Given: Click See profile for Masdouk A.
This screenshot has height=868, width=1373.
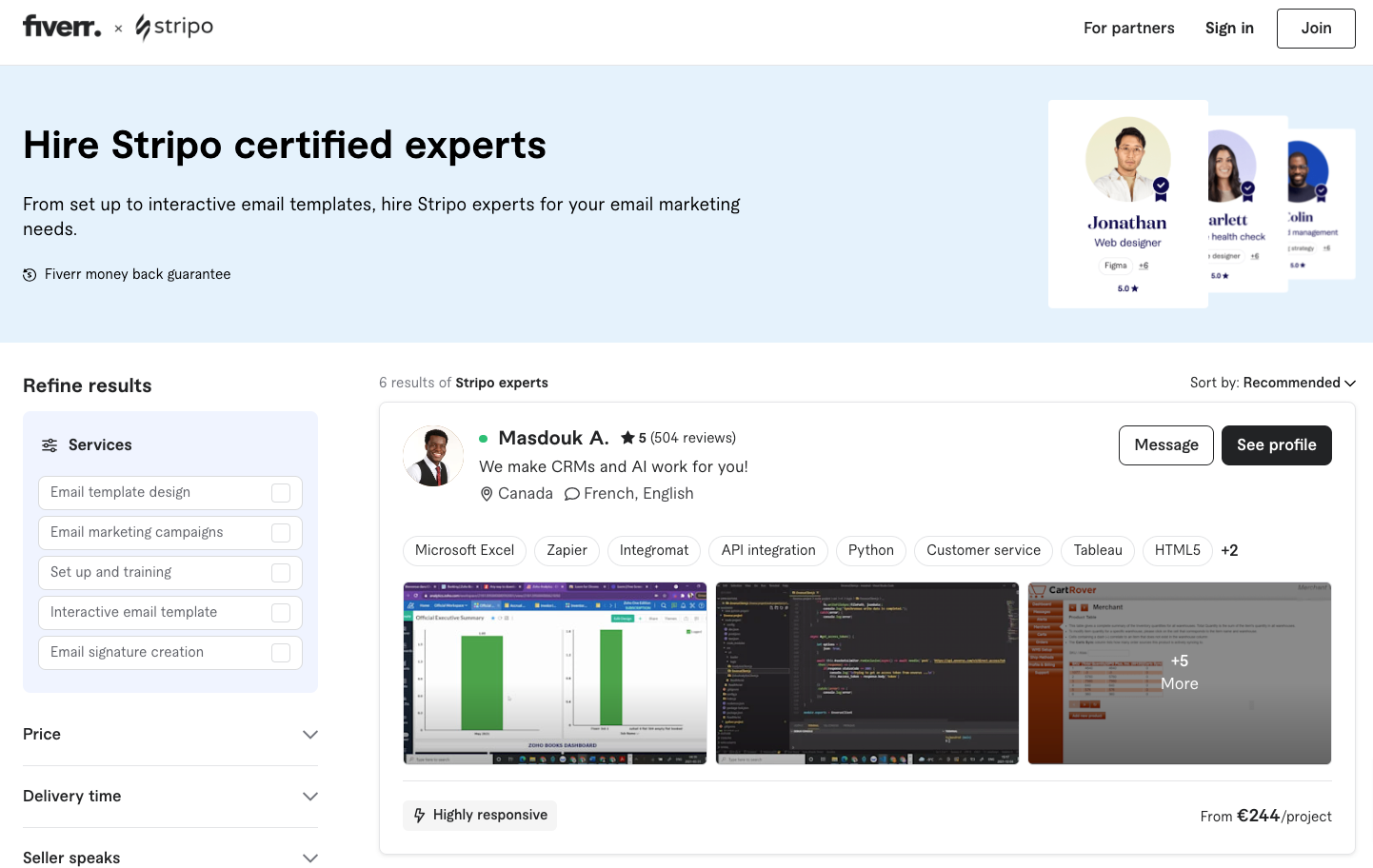Looking at the screenshot, I should click(1276, 445).
